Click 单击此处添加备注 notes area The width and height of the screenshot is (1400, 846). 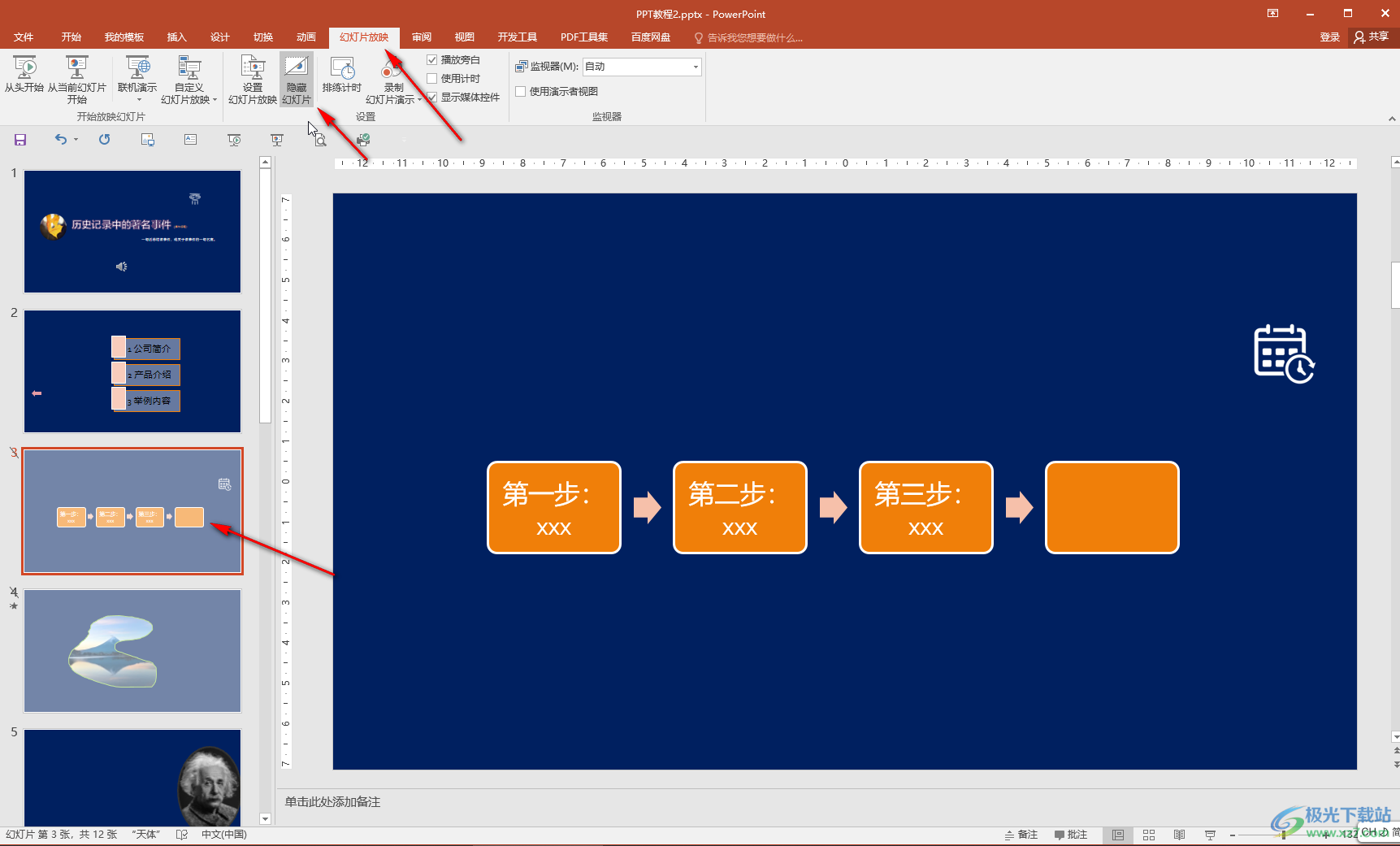coord(332,802)
